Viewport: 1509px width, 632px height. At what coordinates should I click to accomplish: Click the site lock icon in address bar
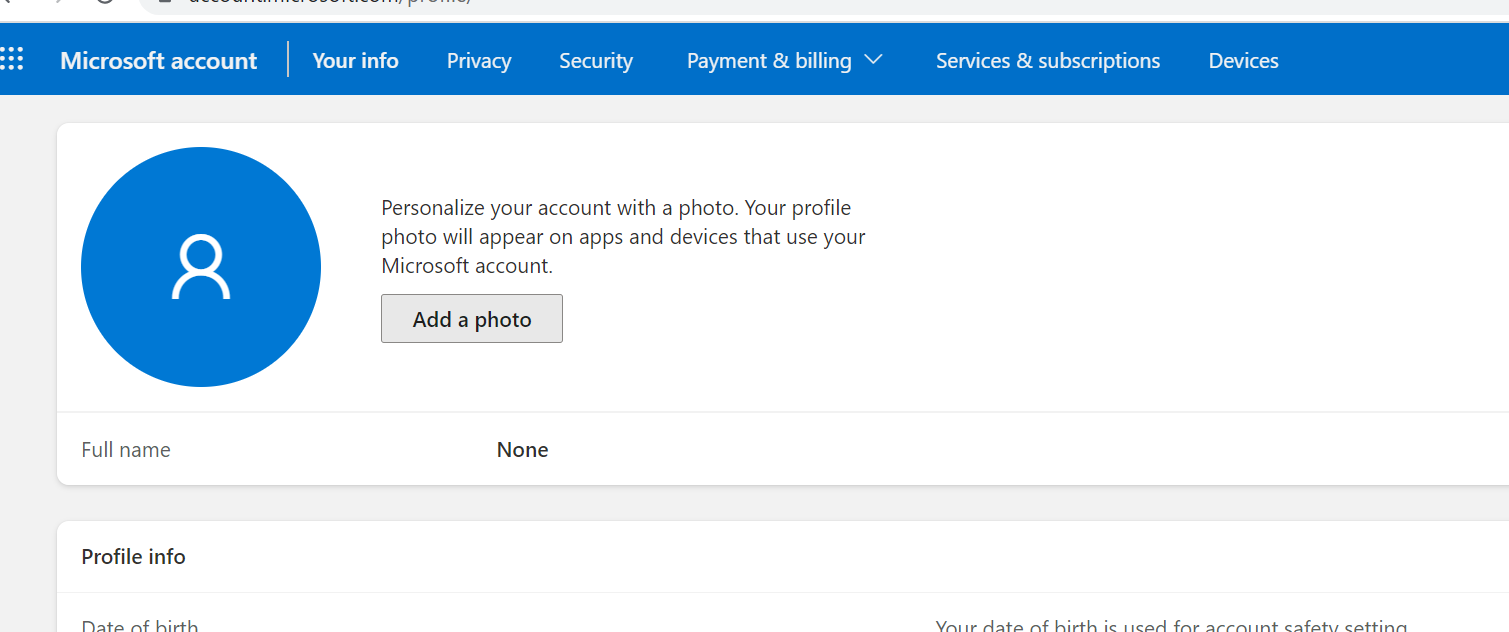click(x=166, y=3)
